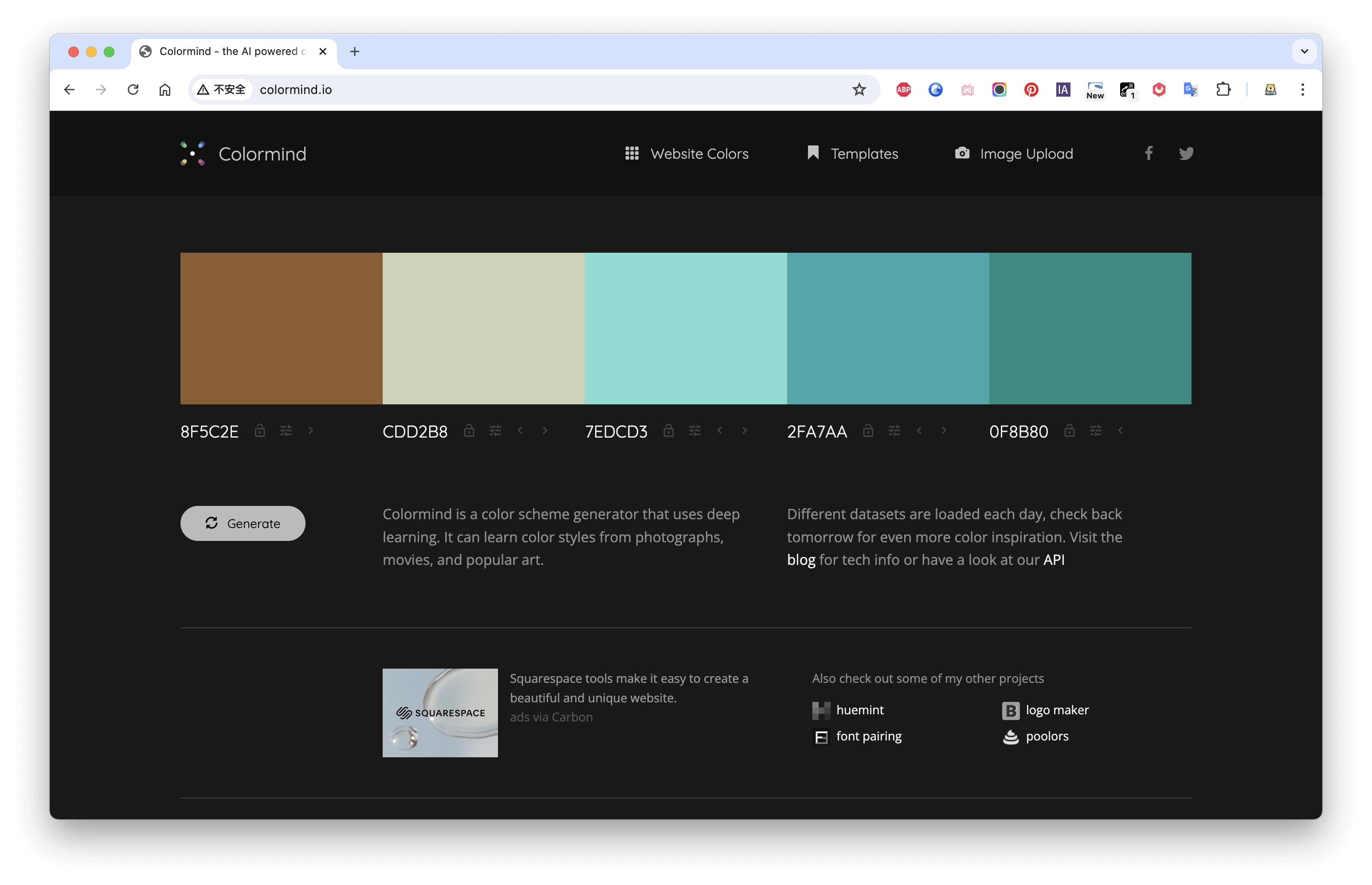
Task: Open Colormind Twitter page
Action: coord(1186,153)
